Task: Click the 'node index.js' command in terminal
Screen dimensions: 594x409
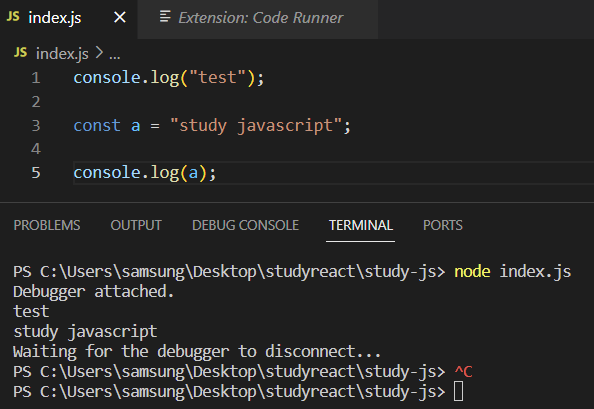Action: 513,272
